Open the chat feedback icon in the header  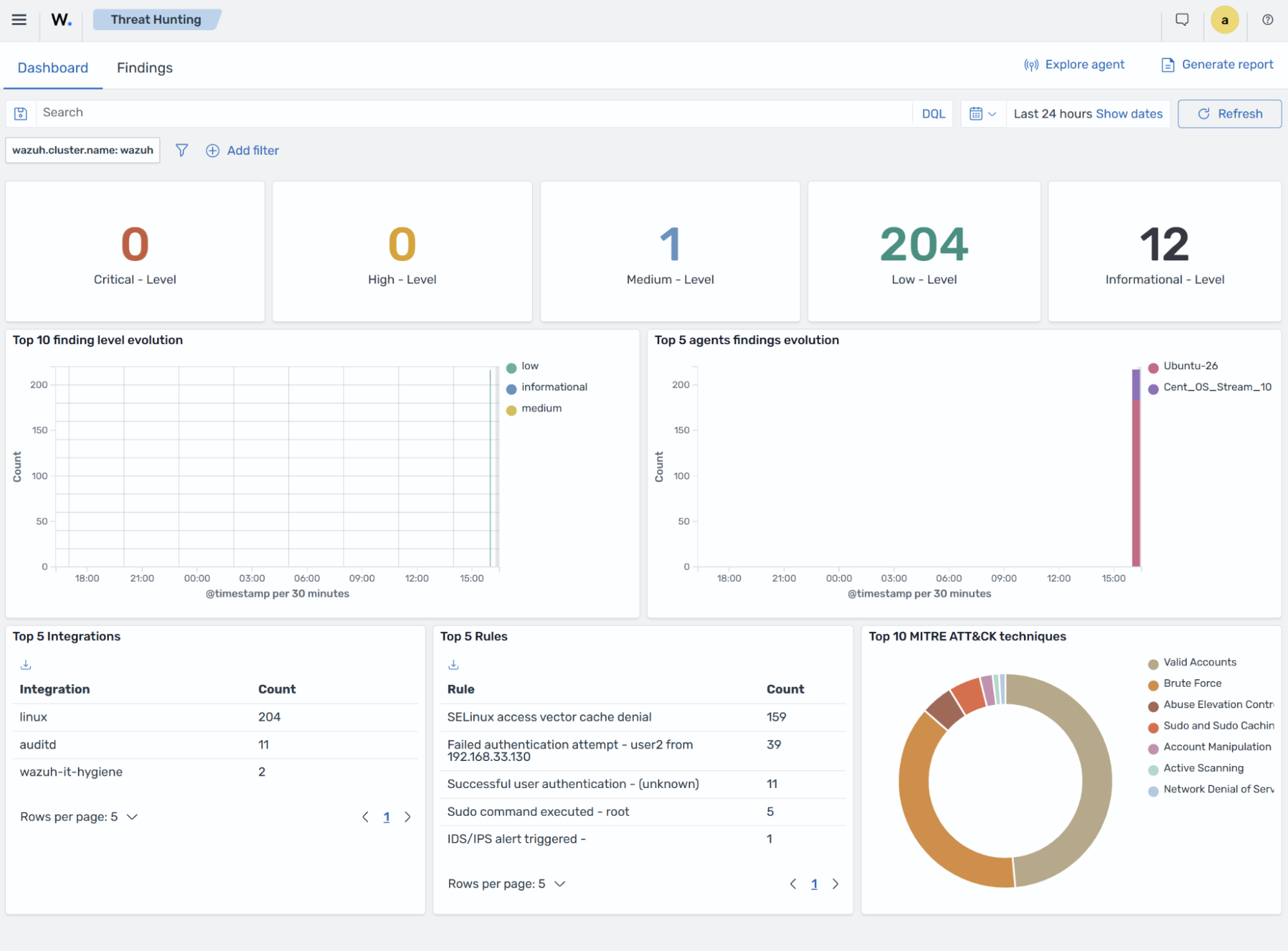pyautogui.click(x=1182, y=20)
